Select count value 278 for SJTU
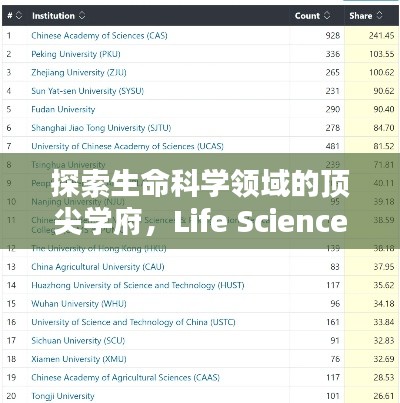Viewport: 400px width, 403px height. [x=333, y=128]
